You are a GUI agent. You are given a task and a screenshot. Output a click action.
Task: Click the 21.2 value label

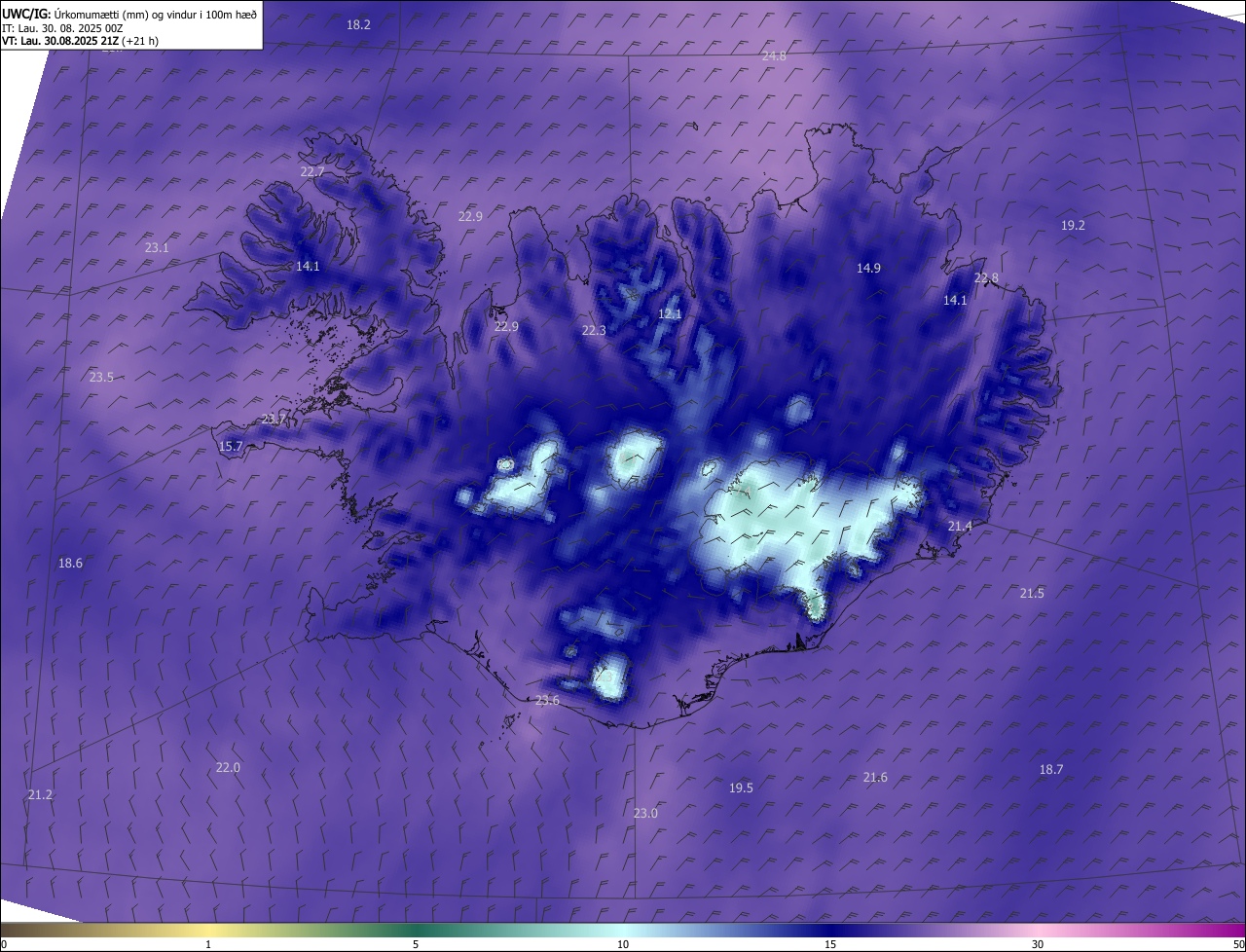(40, 795)
